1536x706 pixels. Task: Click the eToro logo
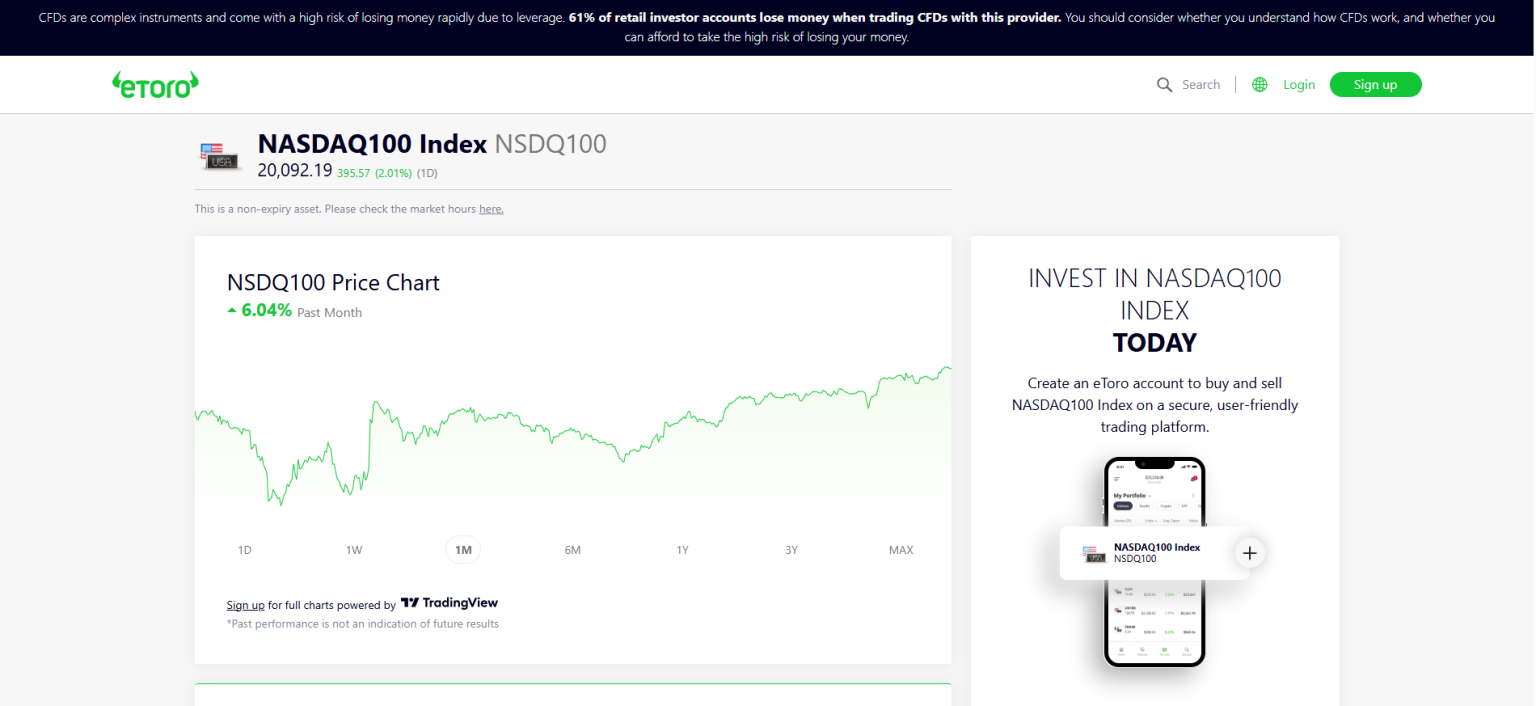(x=155, y=85)
